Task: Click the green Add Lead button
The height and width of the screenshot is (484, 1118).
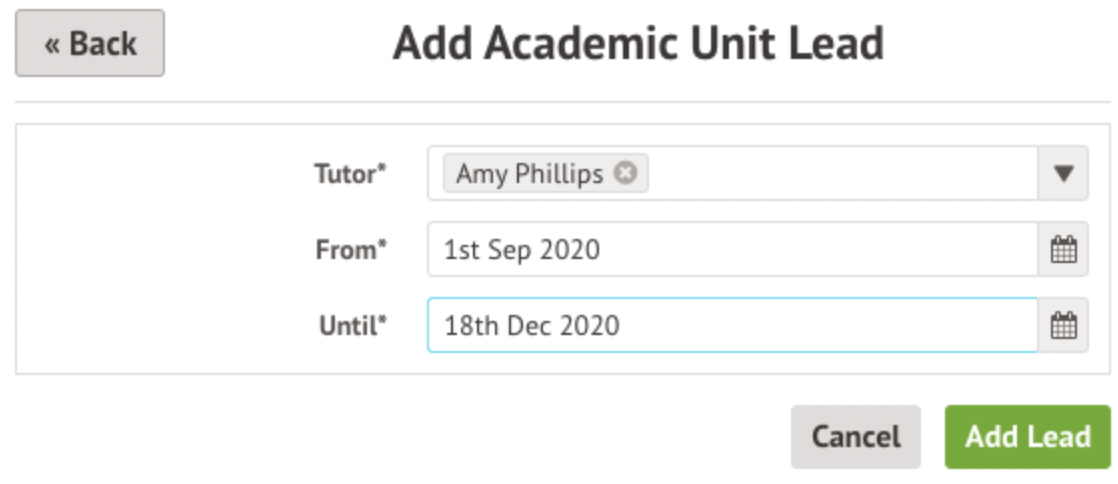Action: coord(1027,437)
